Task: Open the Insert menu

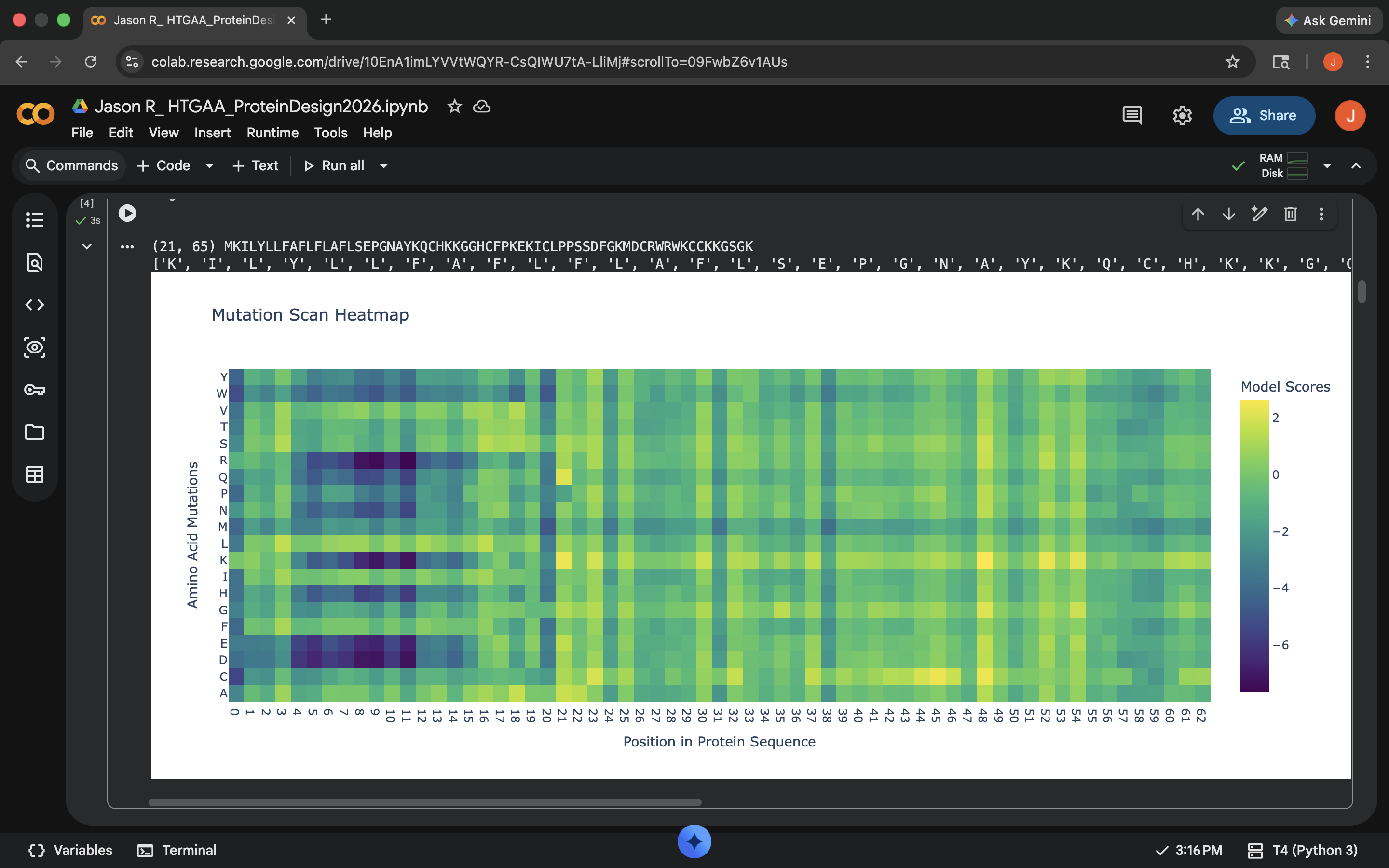Action: click(x=212, y=133)
